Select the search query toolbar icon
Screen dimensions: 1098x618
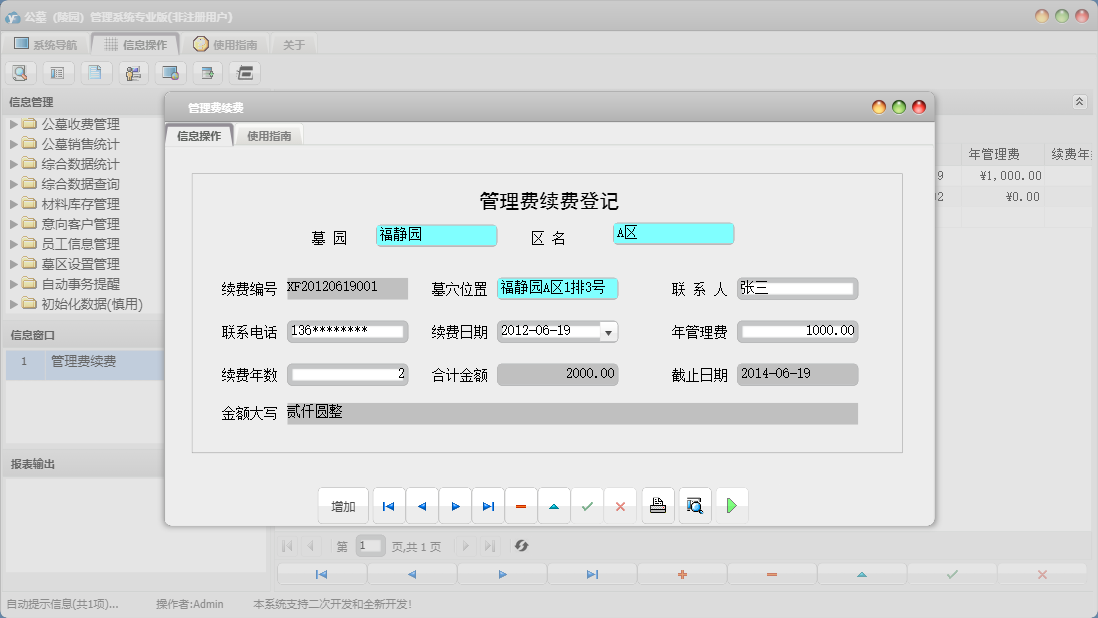point(20,72)
